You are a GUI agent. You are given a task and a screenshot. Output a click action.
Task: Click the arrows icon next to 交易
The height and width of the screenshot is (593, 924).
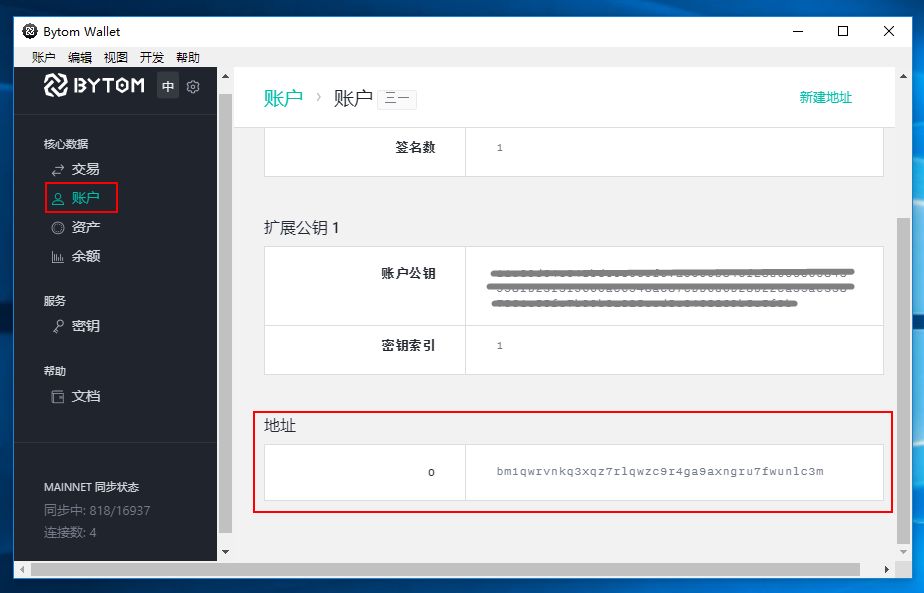pos(58,170)
